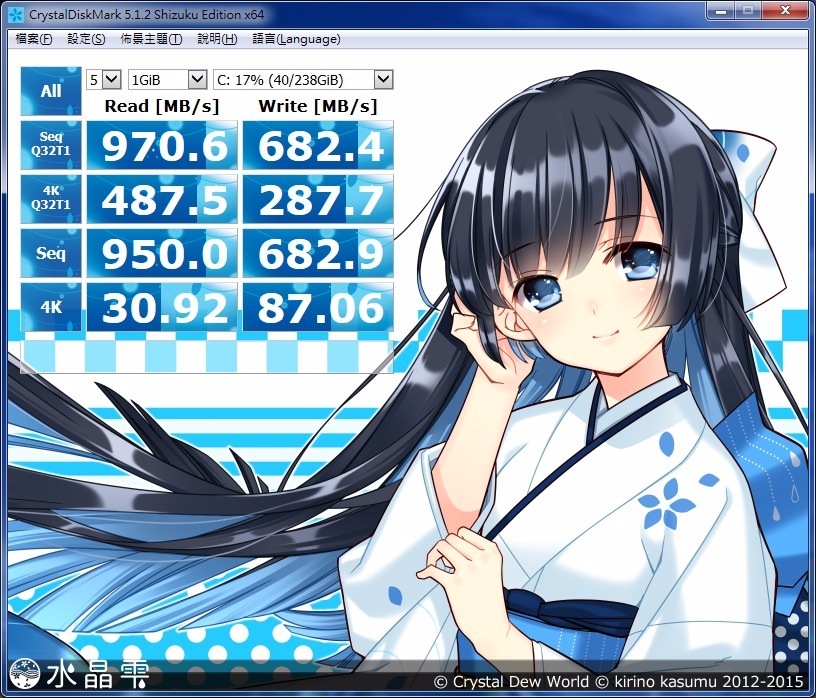Click the CrystalDiskMark title bar app icon
The height and width of the screenshot is (698, 816).
(x=16, y=15)
